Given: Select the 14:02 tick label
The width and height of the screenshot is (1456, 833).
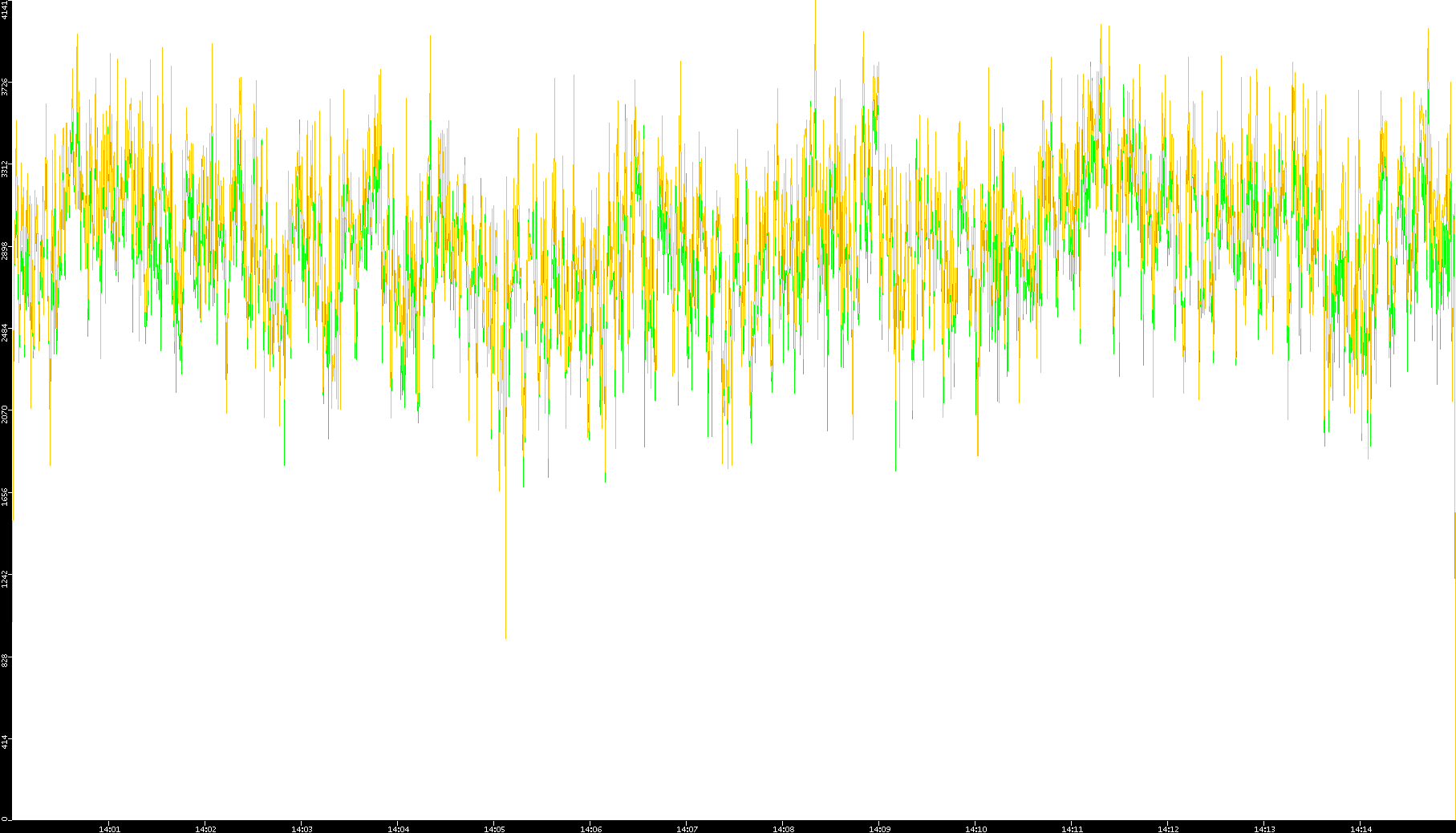Looking at the screenshot, I should tap(205, 829).
